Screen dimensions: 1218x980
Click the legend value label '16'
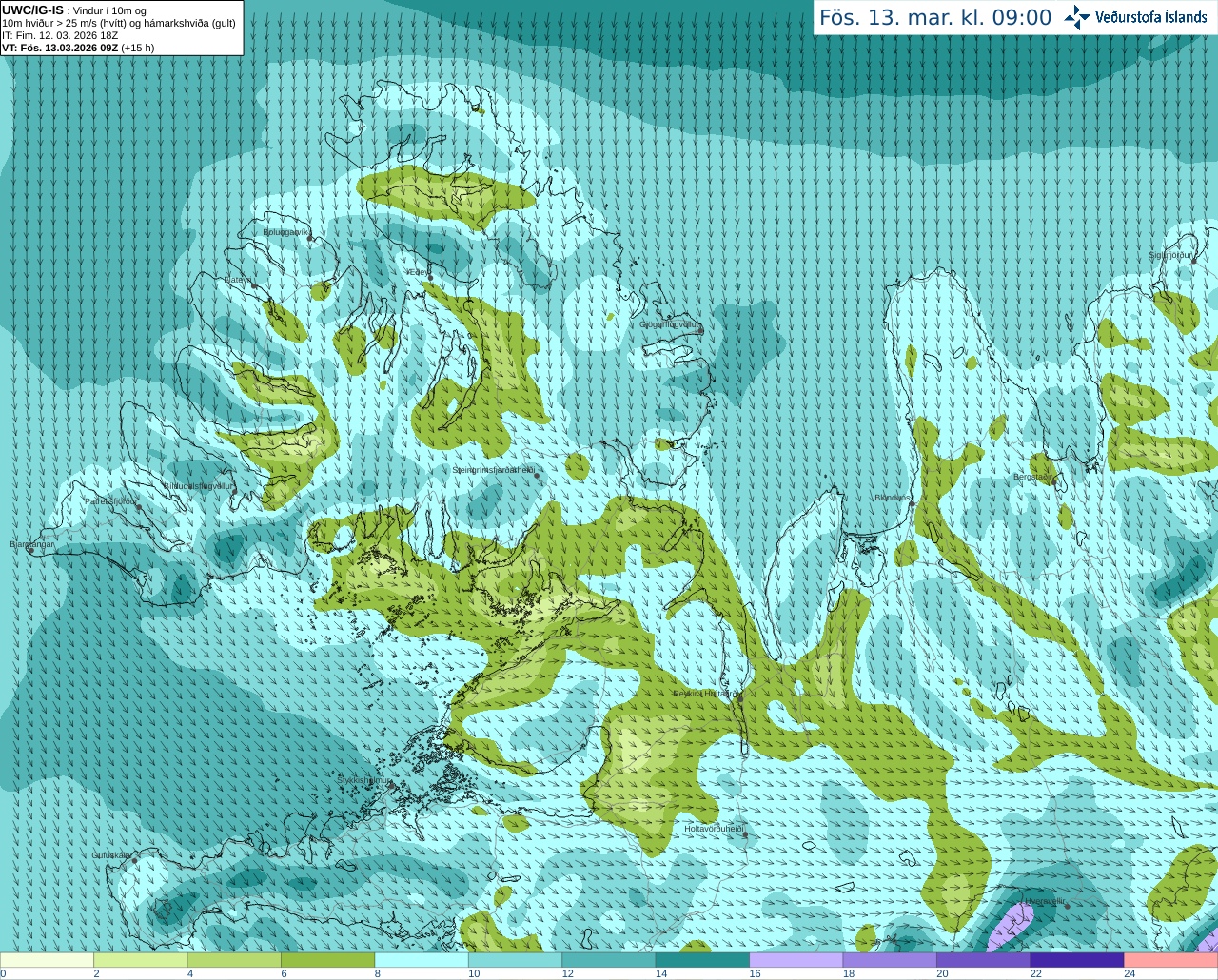pos(755,973)
